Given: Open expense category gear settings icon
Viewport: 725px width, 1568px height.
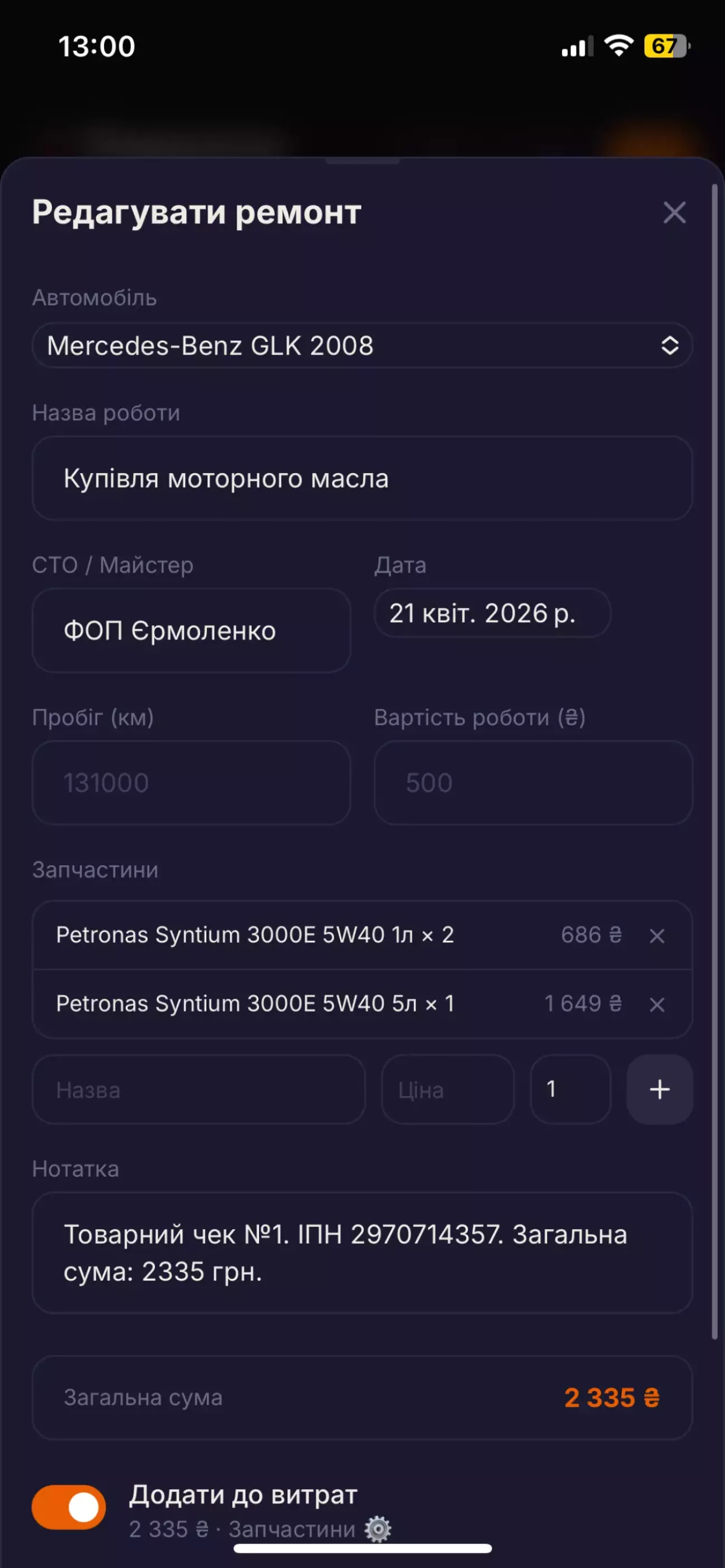Looking at the screenshot, I should click(x=378, y=1529).
